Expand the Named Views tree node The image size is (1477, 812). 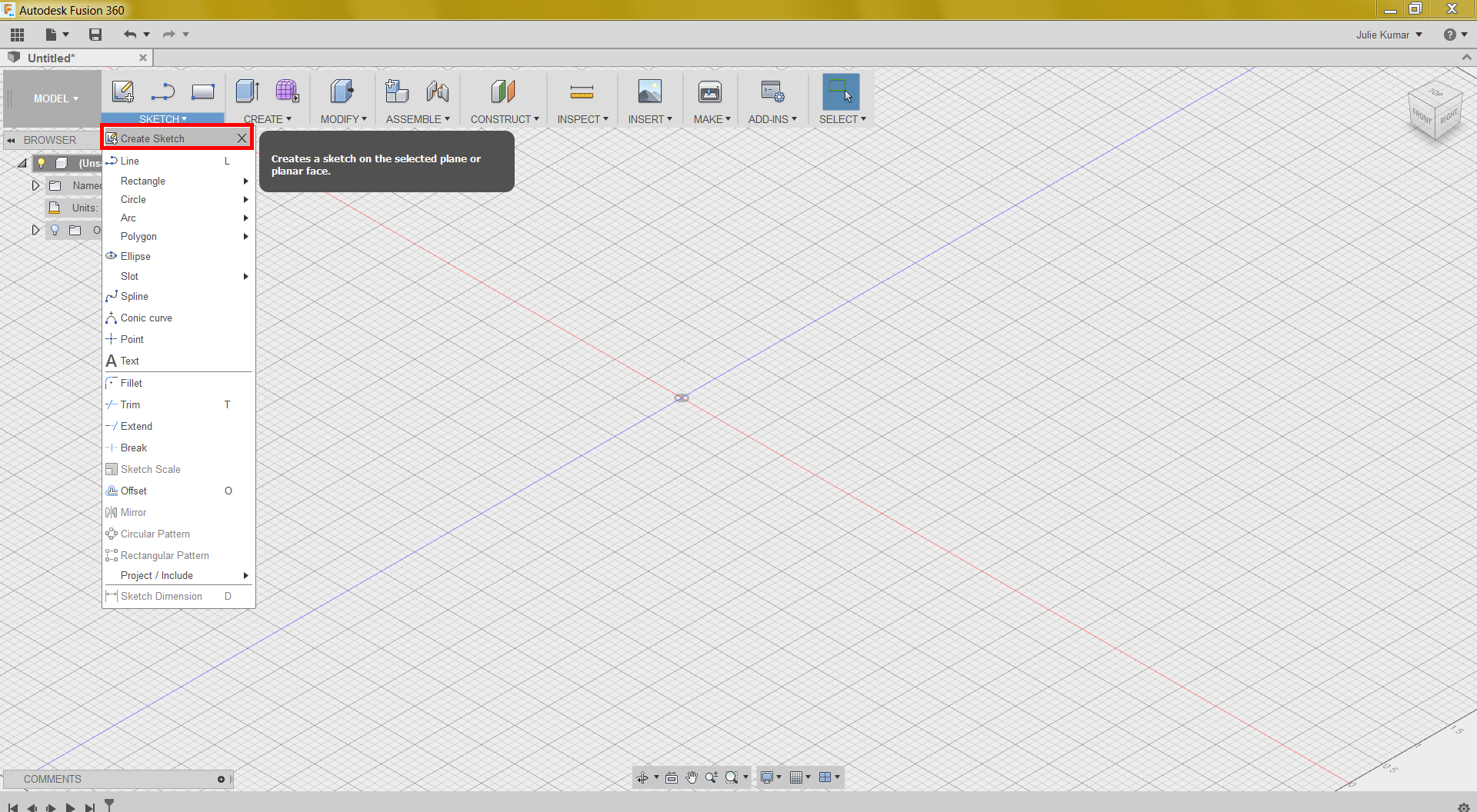pos(35,185)
